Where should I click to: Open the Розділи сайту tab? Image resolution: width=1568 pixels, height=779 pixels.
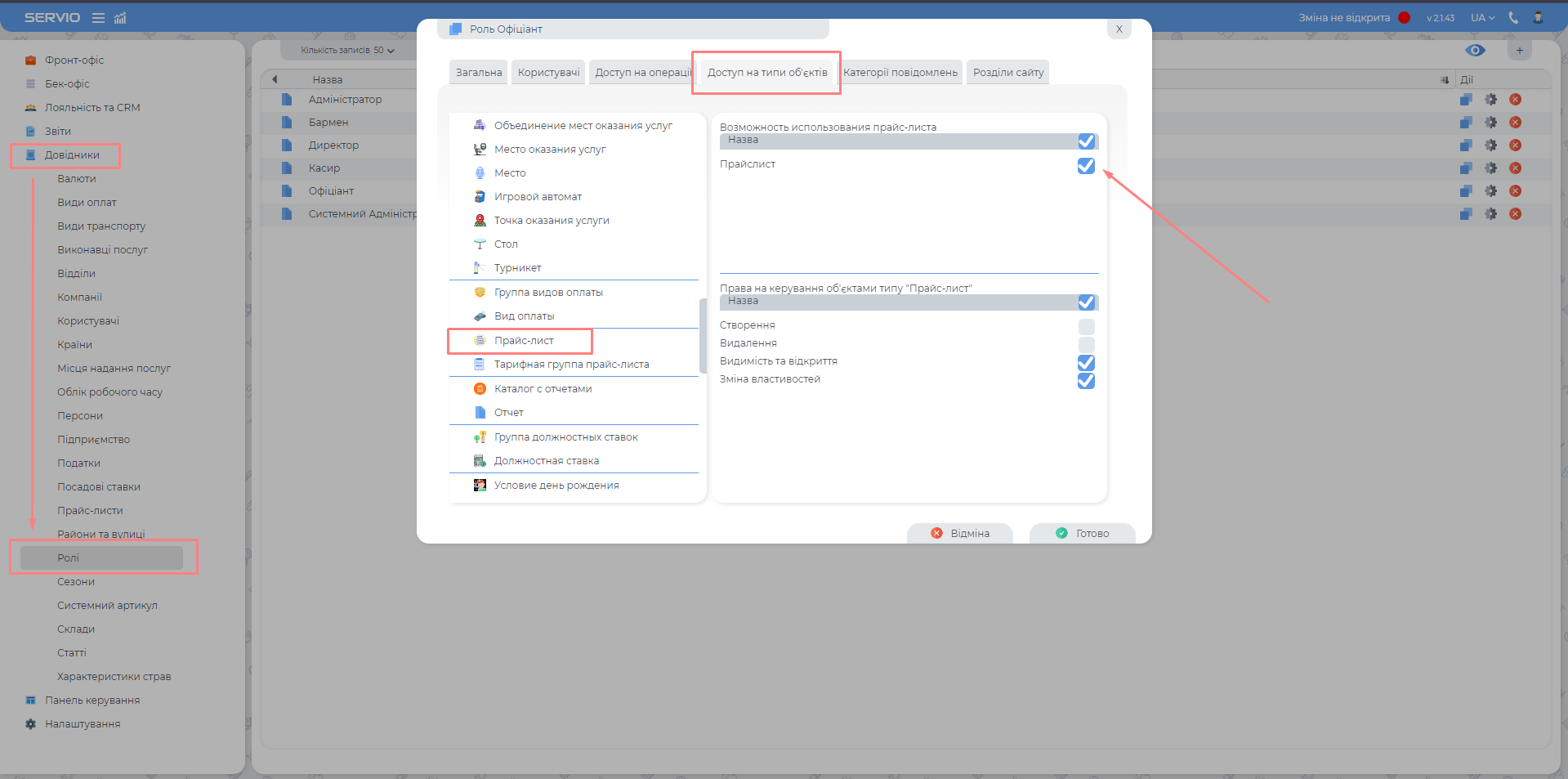click(1007, 73)
